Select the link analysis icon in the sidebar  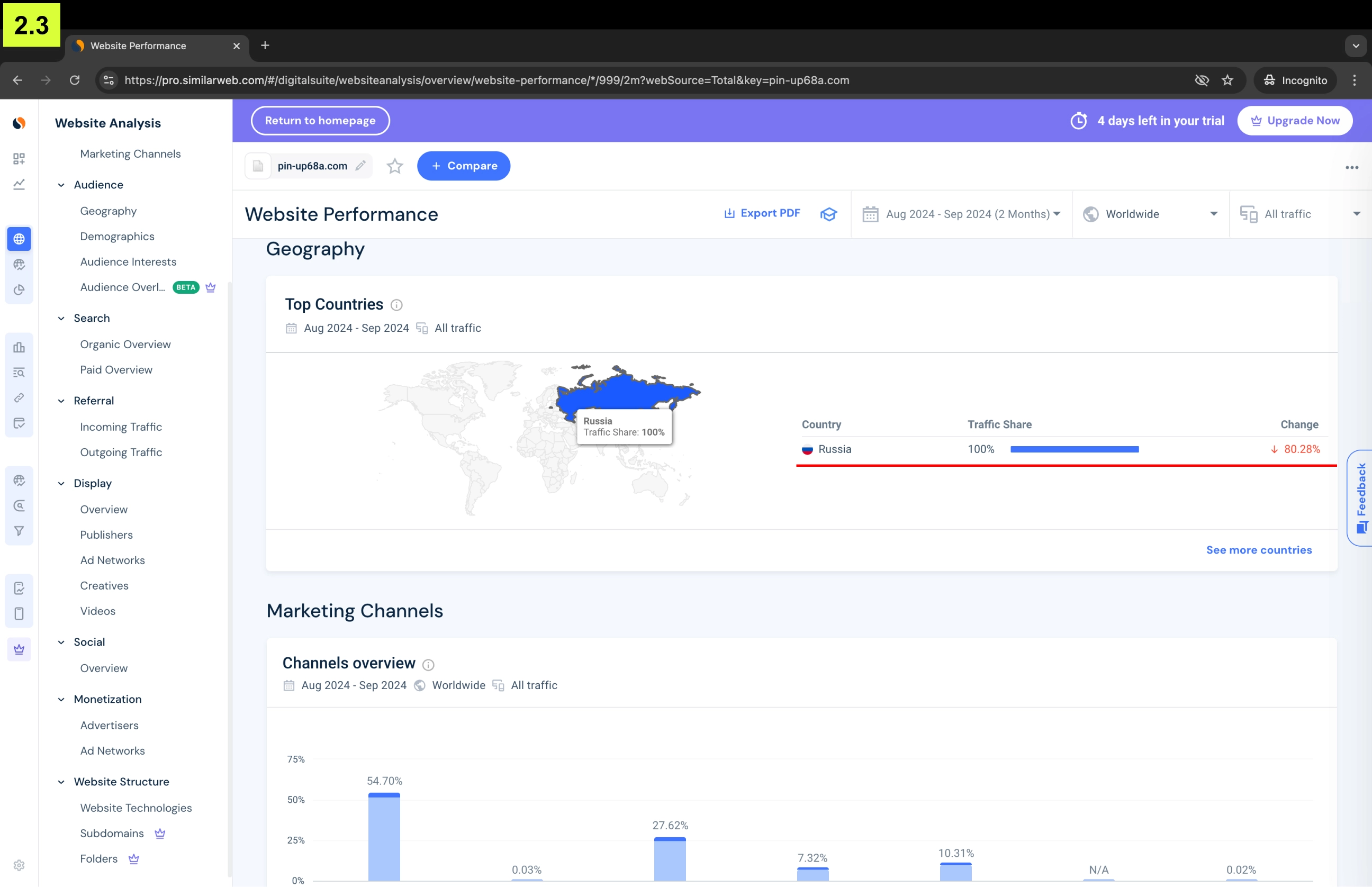click(19, 397)
